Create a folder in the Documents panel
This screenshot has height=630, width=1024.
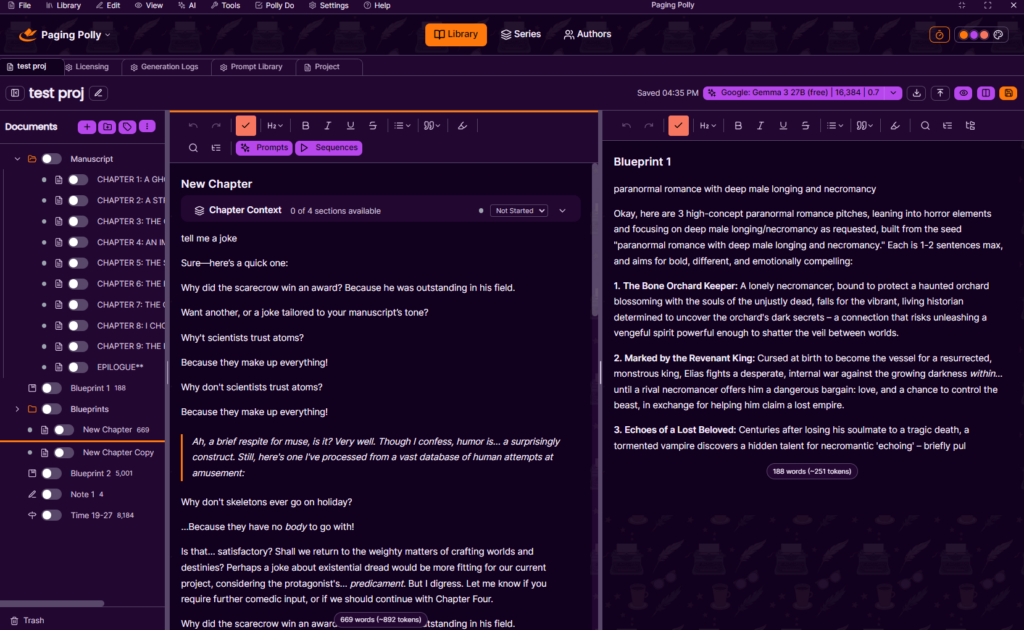pos(106,127)
